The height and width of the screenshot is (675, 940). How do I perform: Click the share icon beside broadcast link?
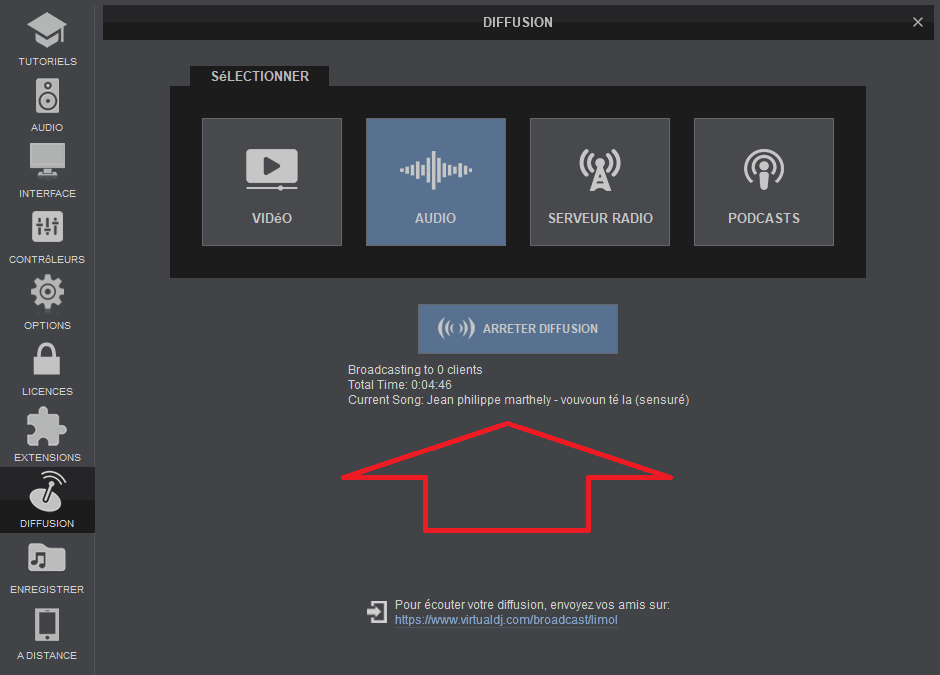[x=377, y=612]
